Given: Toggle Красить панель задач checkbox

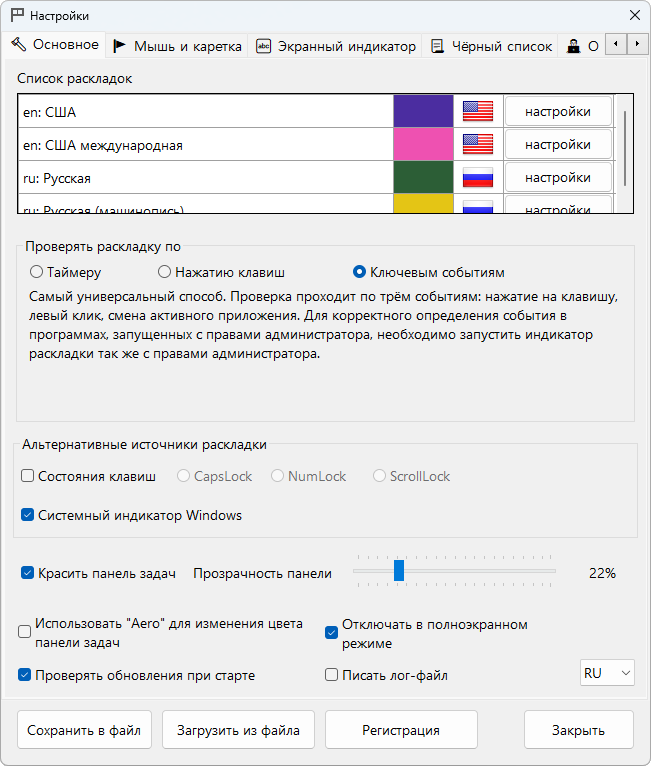Looking at the screenshot, I should pyautogui.click(x=28, y=573).
